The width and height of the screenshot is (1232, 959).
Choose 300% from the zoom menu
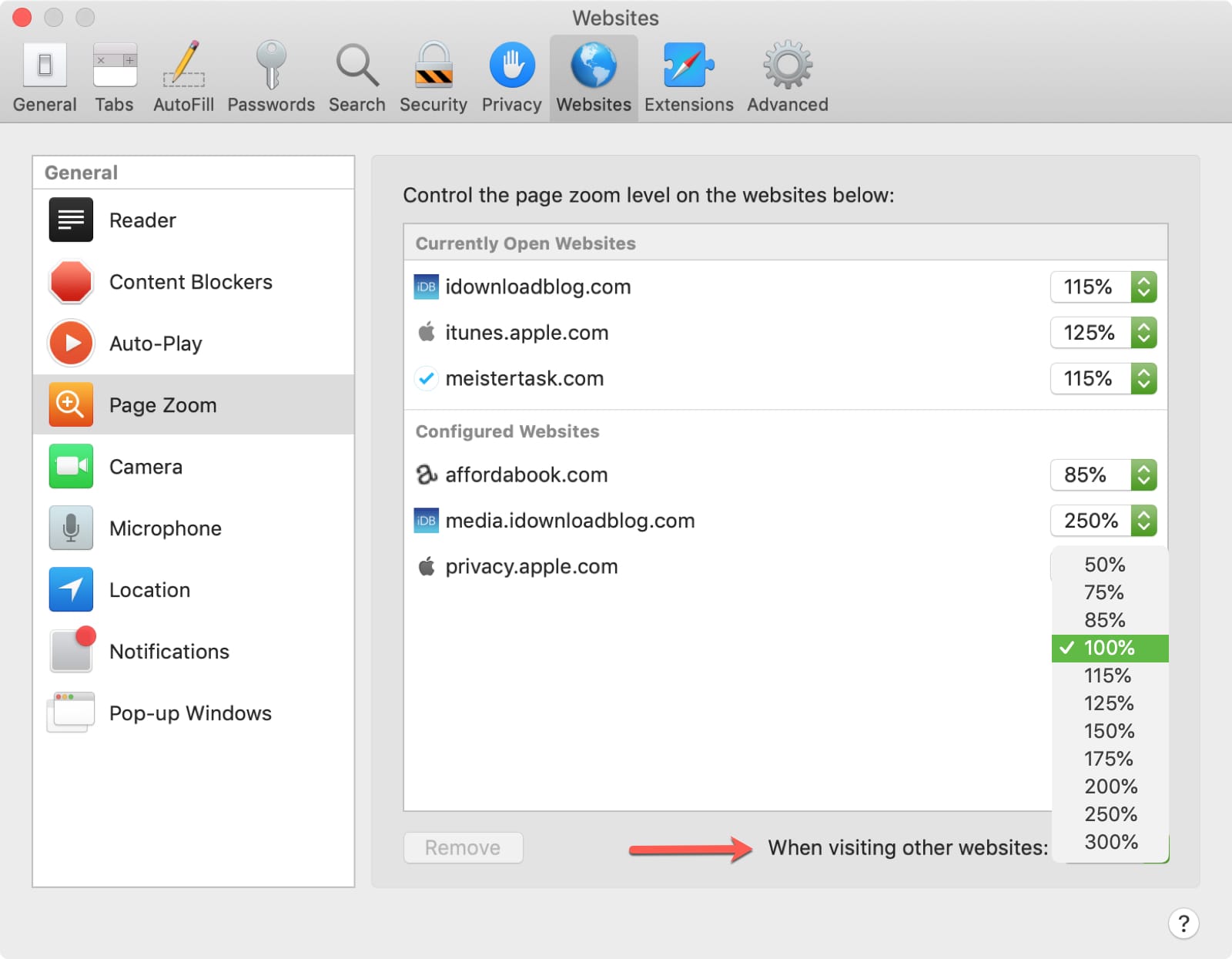pos(1110,842)
